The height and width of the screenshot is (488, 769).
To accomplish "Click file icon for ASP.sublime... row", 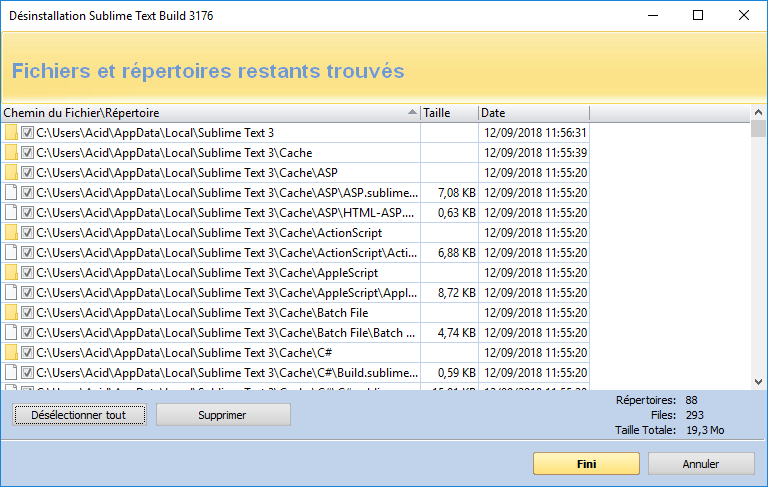I will tap(11, 193).
